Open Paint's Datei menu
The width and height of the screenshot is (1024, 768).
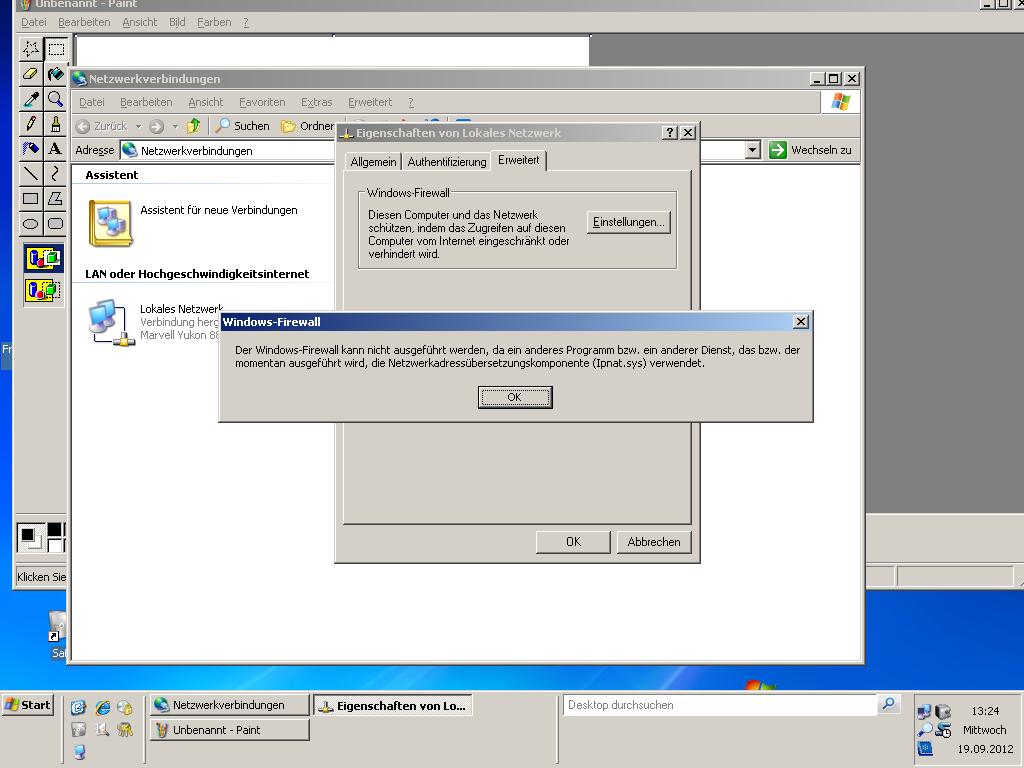click(34, 22)
